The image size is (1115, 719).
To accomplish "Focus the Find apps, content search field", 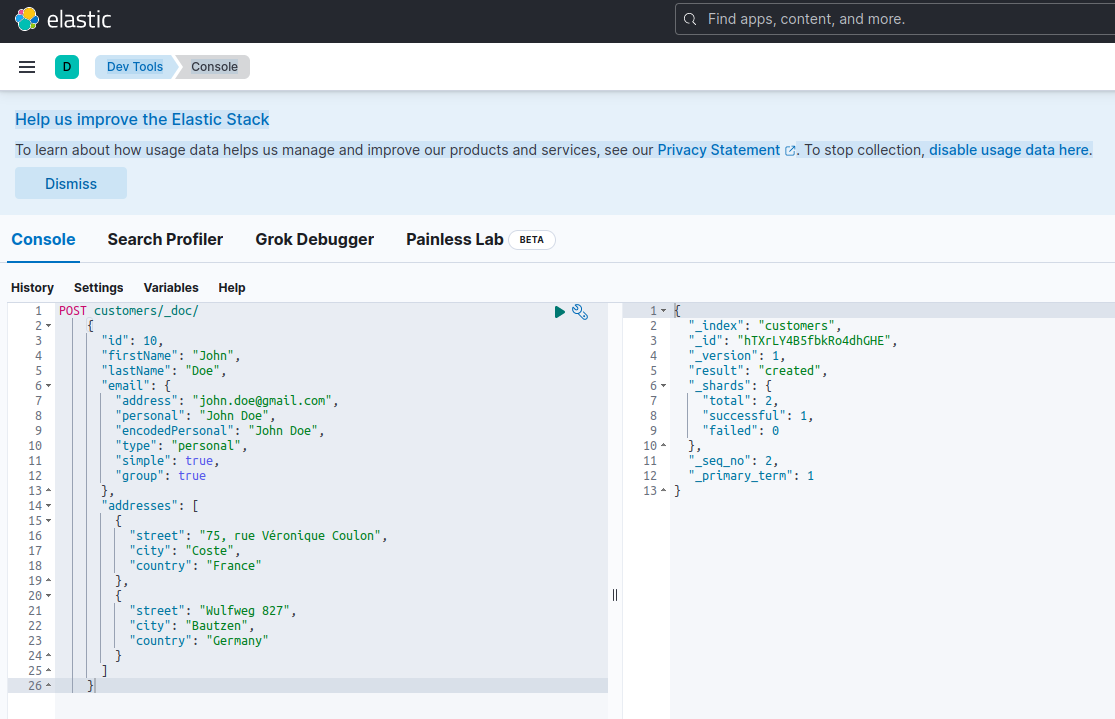I will pyautogui.click(x=895, y=19).
